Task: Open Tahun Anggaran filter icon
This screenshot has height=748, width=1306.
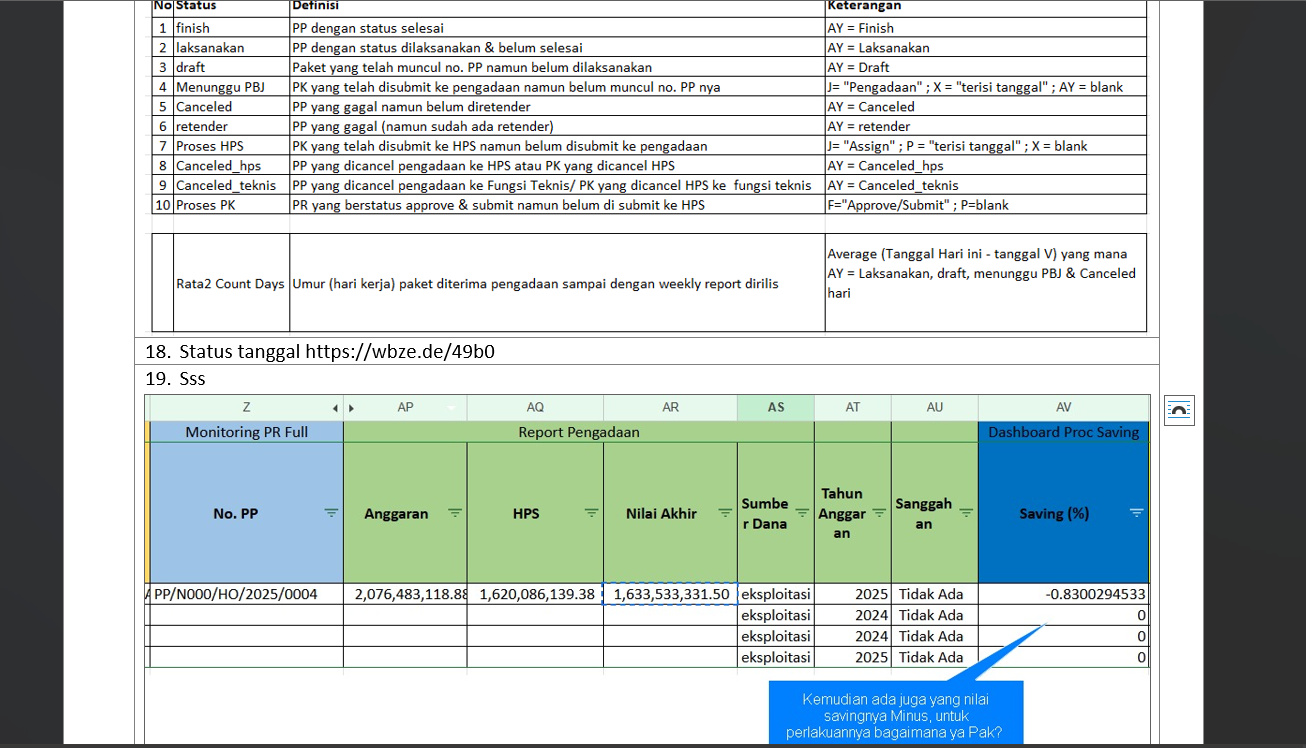Action: (x=879, y=513)
